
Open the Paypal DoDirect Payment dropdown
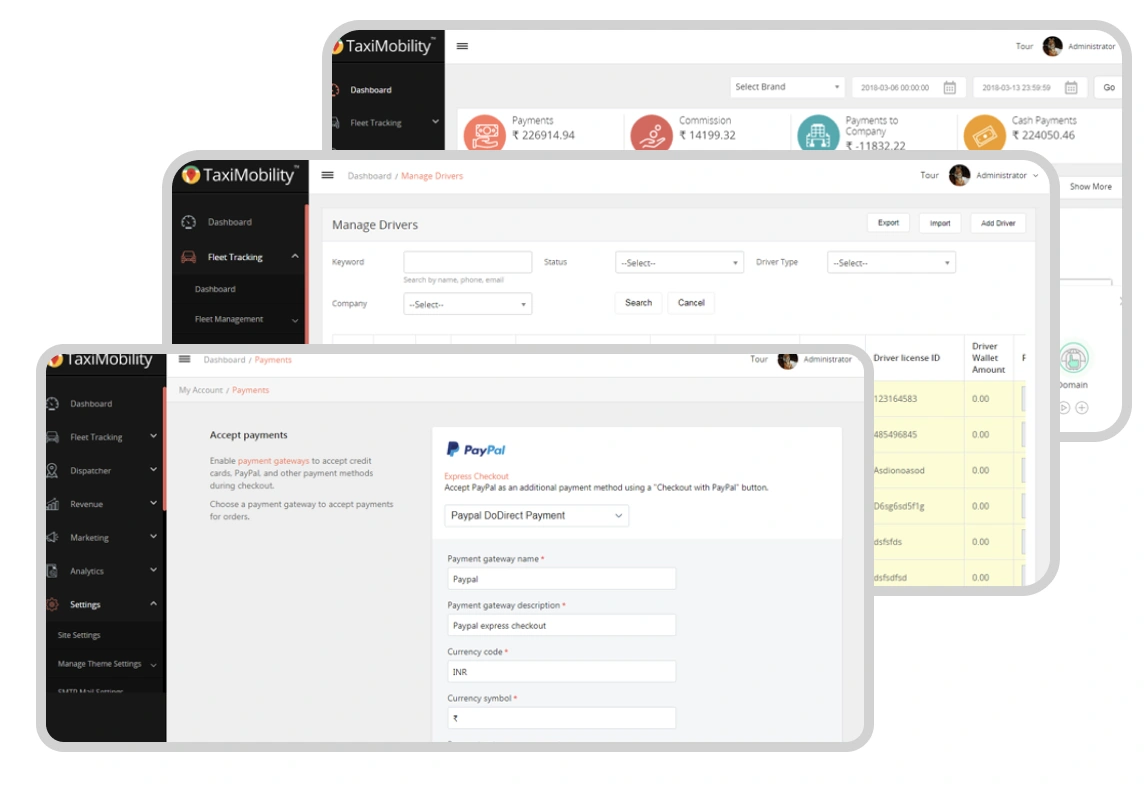536,516
